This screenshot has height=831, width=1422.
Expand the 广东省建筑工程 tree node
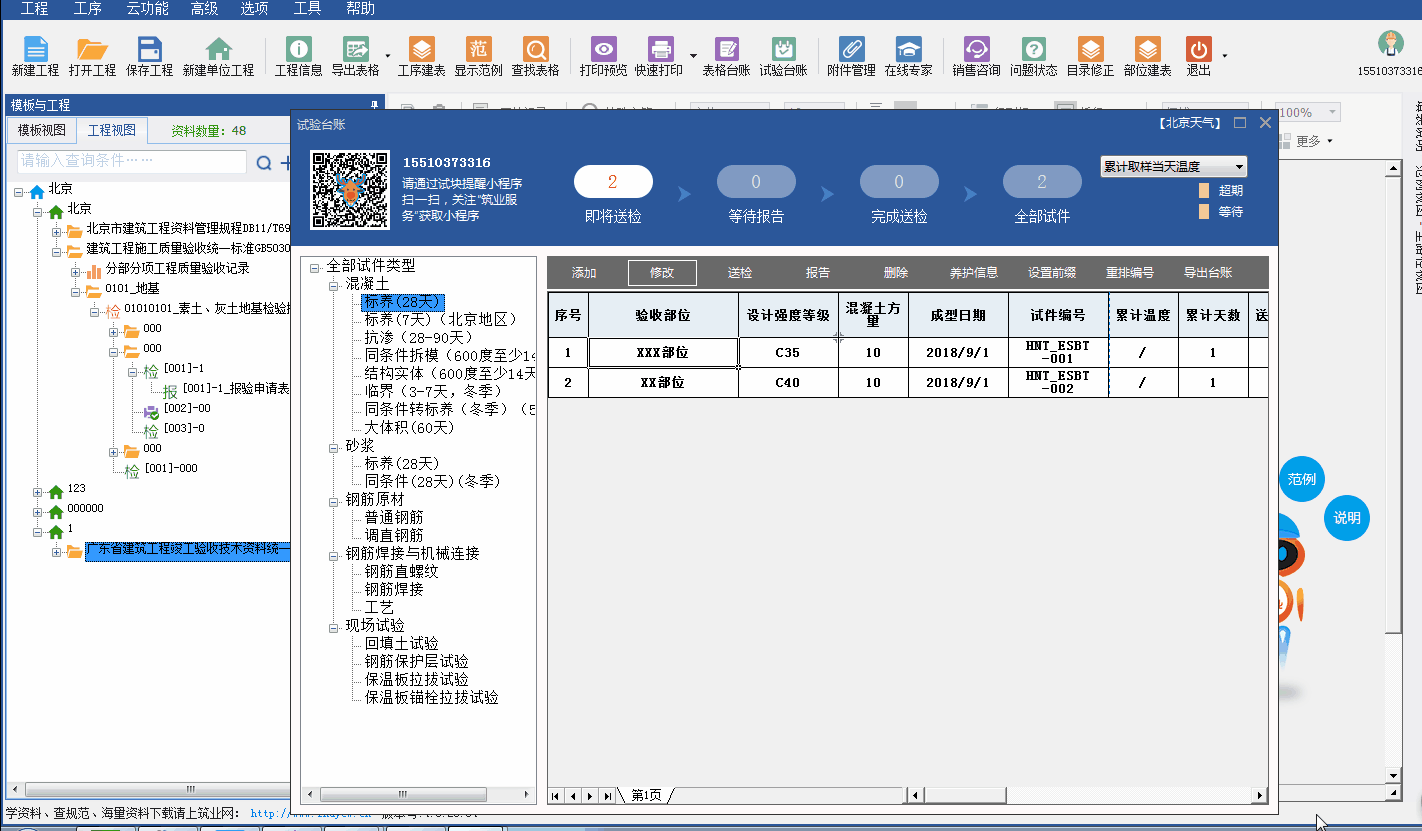[56, 552]
